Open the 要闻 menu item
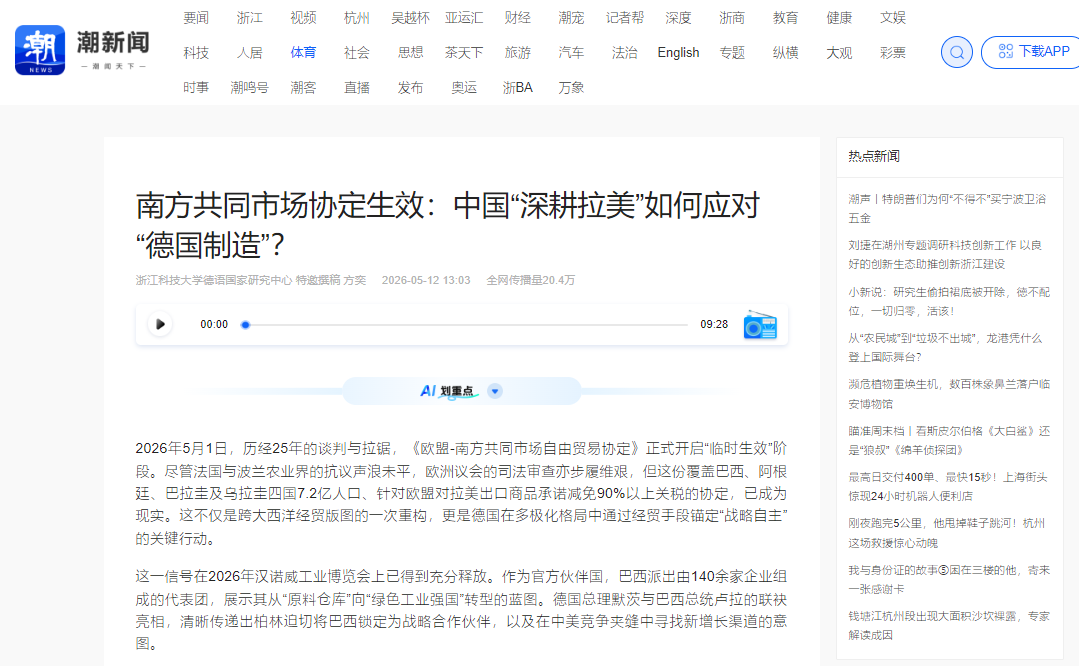Screen dimensions: 1079x666 tap(196, 18)
